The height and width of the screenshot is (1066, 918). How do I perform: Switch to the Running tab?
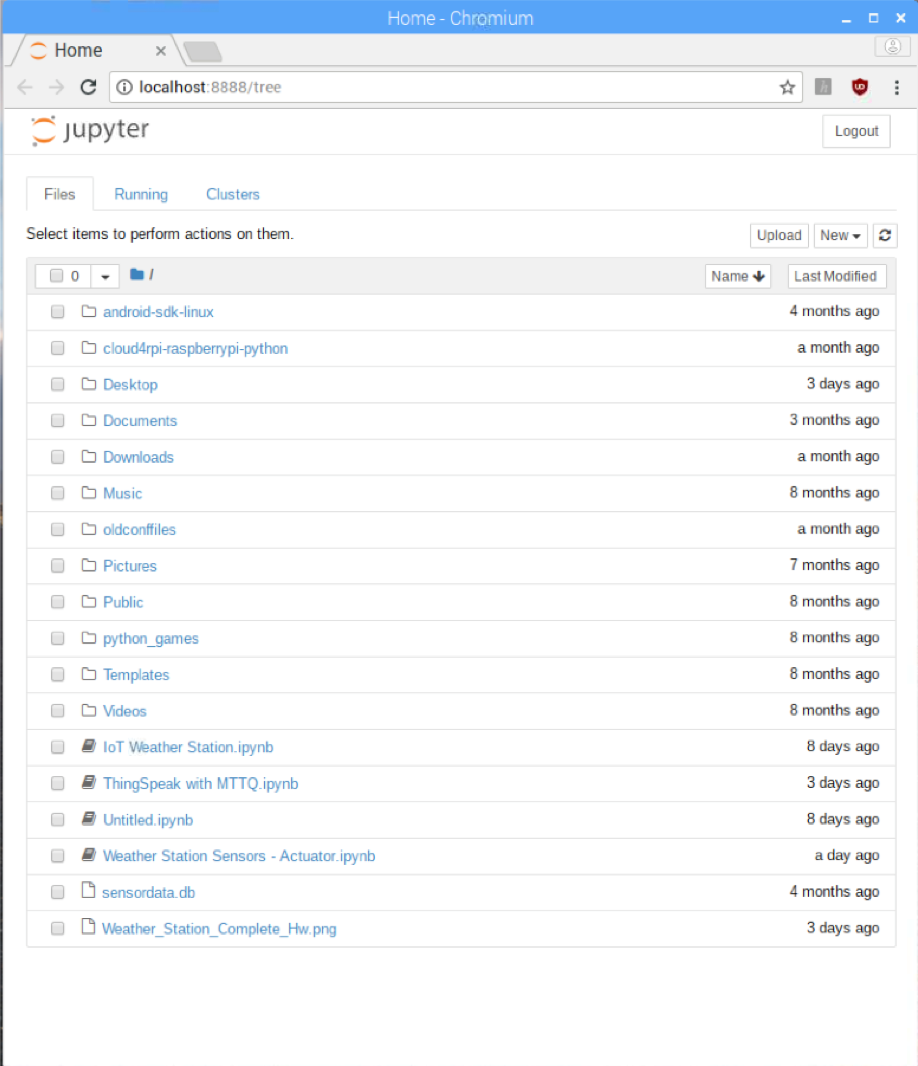click(x=140, y=194)
